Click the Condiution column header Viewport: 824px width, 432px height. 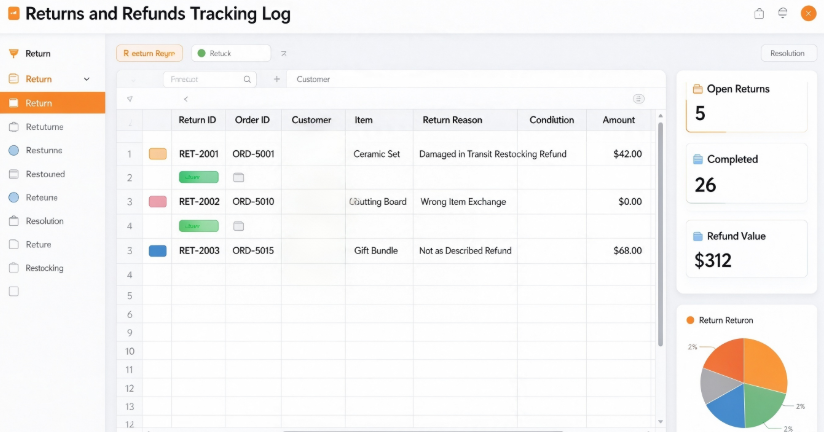552,120
